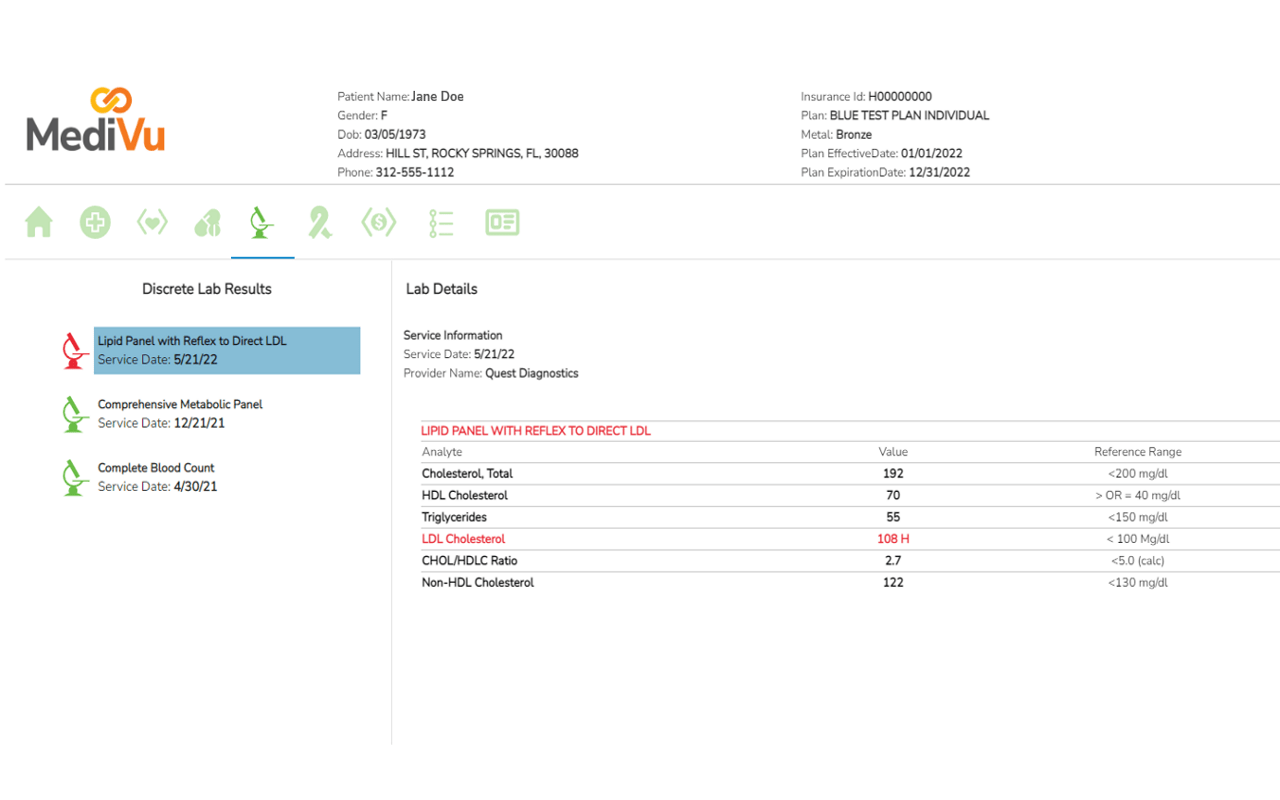Open the timeline list icon tab
1280x800 pixels.
[441, 222]
